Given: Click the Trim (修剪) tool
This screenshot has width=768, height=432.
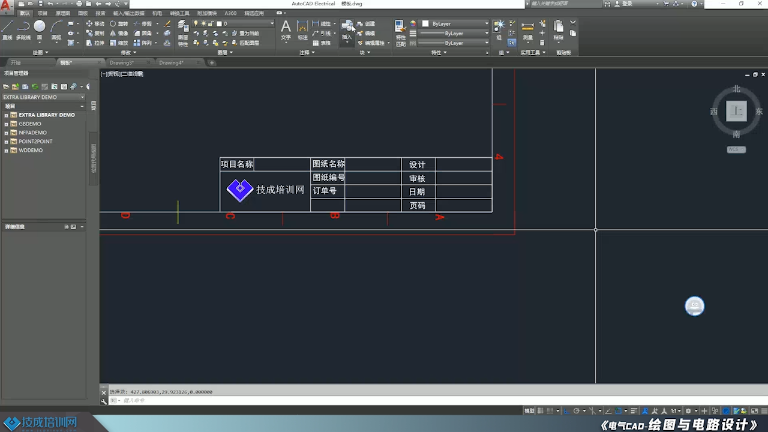Looking at the screenshot, I should click(x=143, y=24).
